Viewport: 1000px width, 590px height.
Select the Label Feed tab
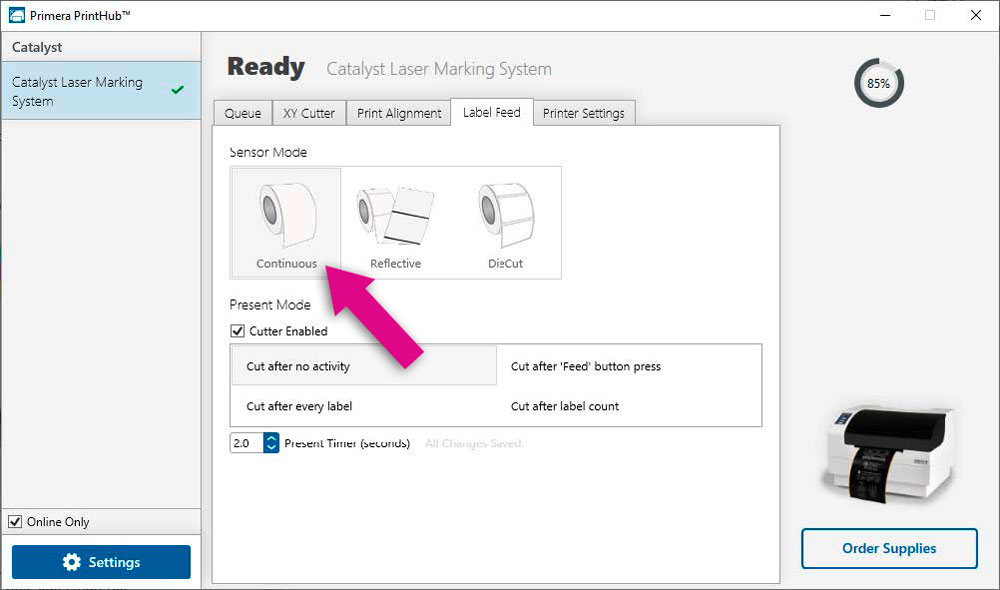[x=492, y=112]
